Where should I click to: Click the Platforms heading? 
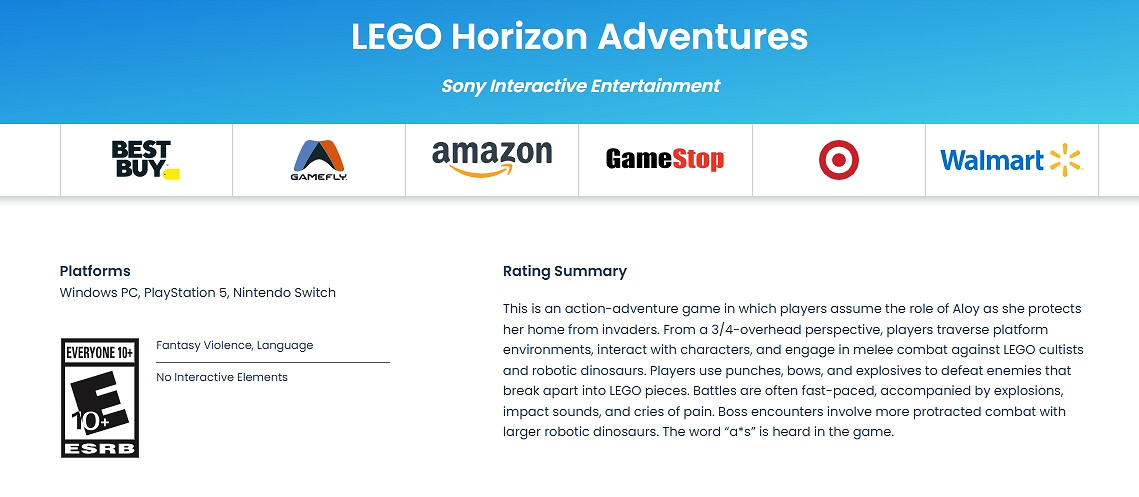pyautogui.click(x=95, y=271)
